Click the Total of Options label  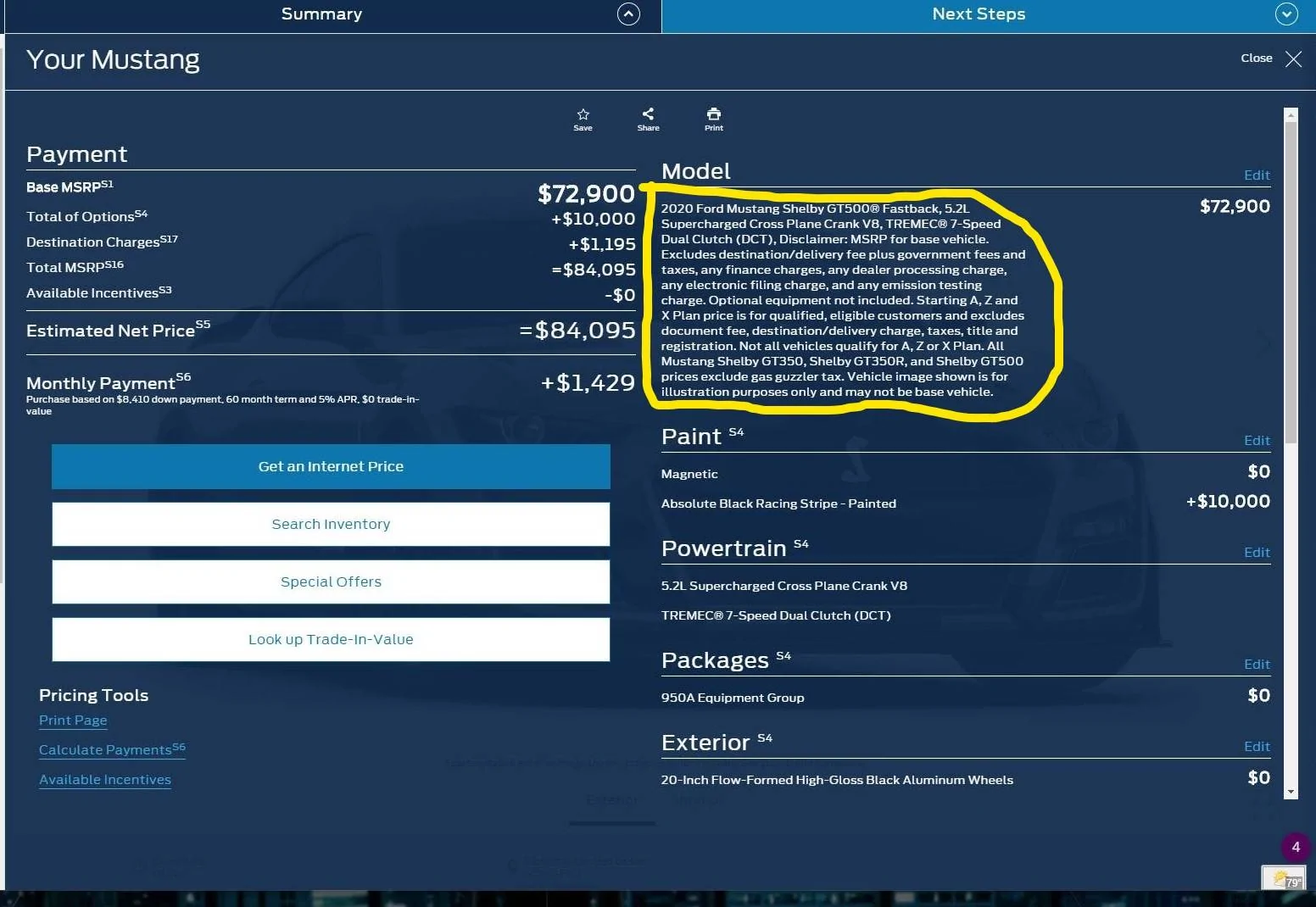(x=86, y=216)
